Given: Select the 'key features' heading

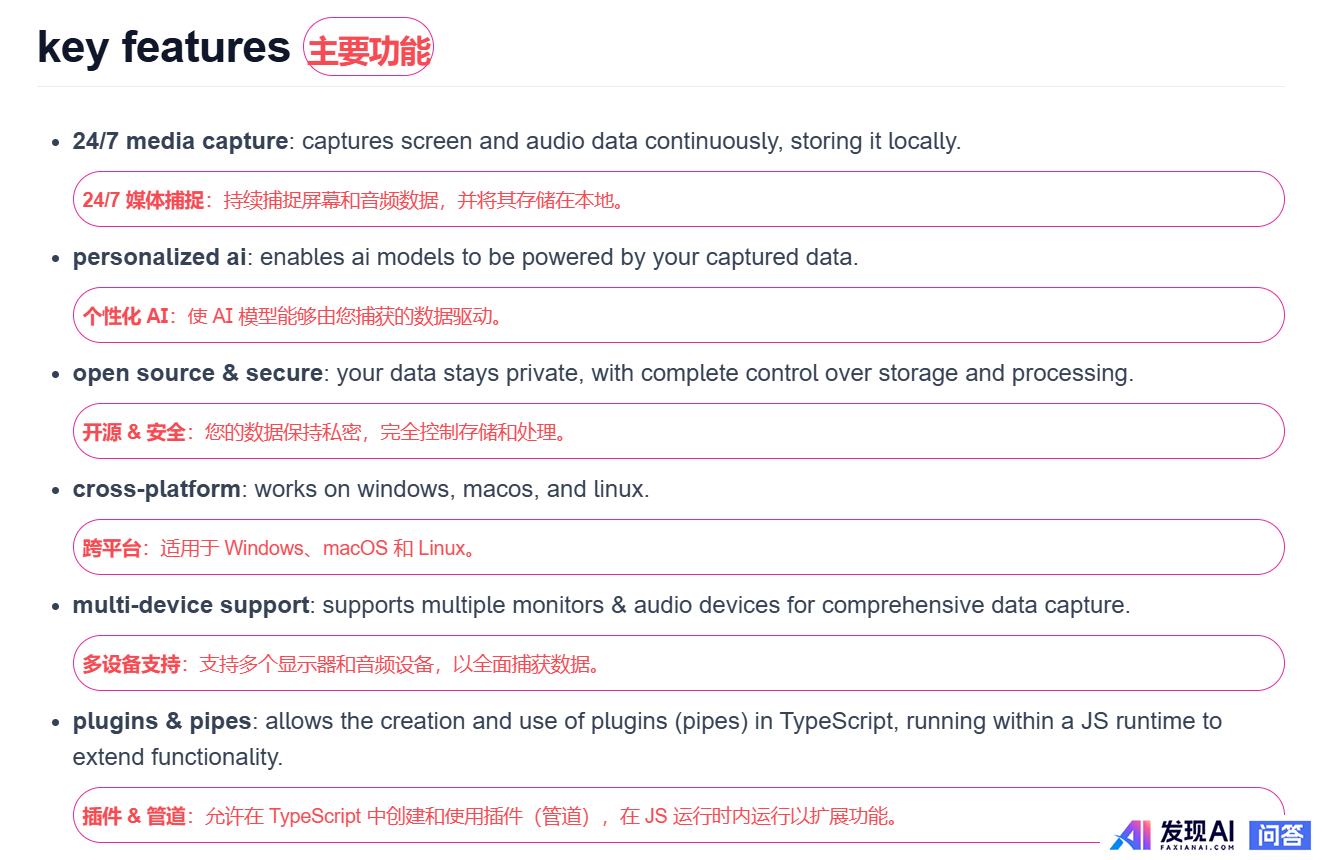Looking at the screenshot, I should click(x=164, y=46).
